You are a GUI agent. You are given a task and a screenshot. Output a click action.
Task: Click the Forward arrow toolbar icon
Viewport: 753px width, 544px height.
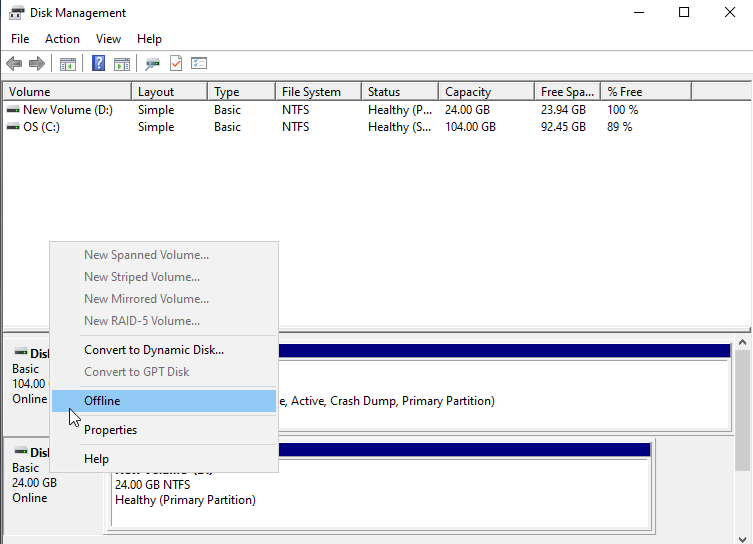37,64
